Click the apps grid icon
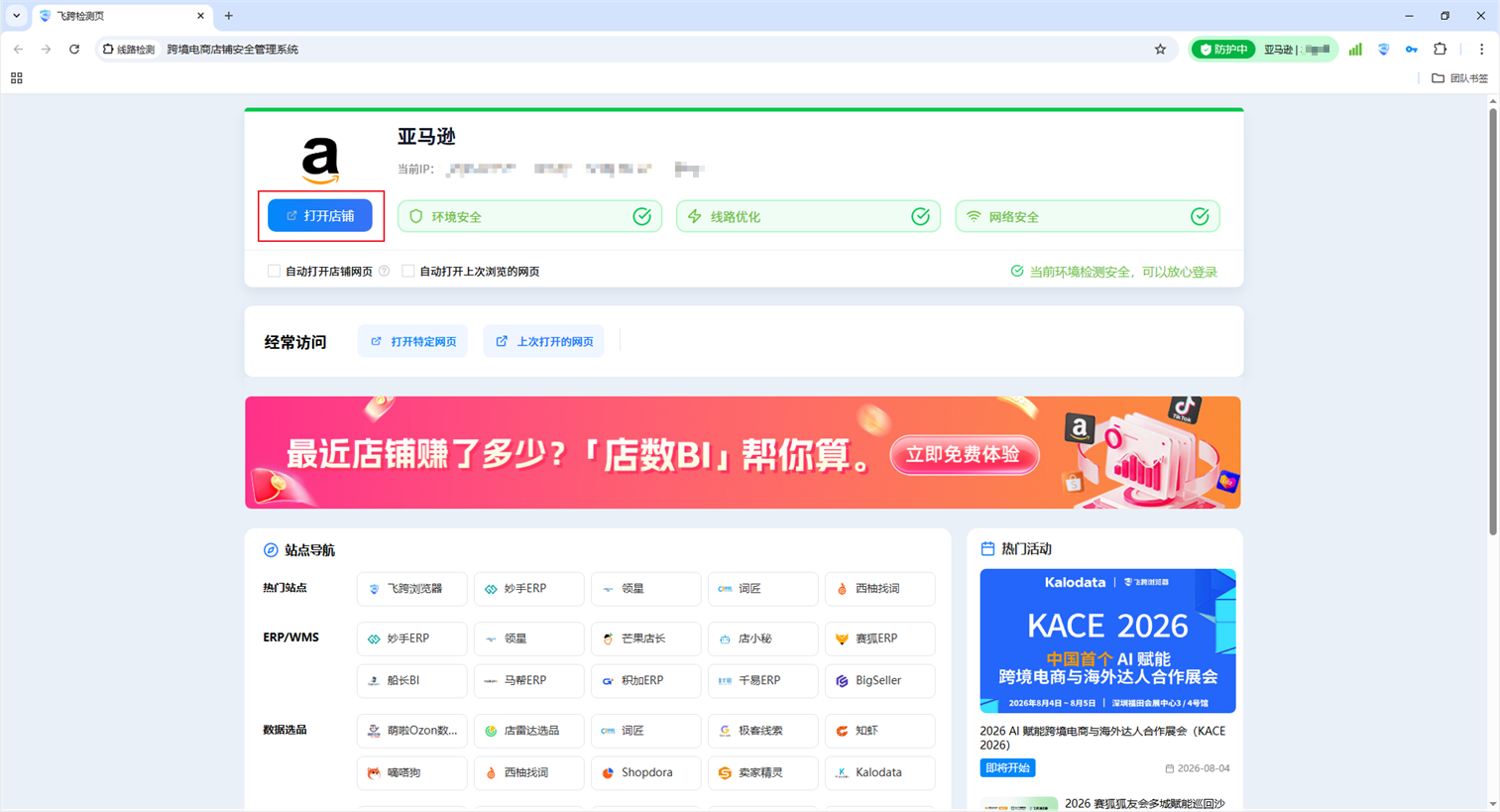Viewport: 1500px width, 812px height. click(x=17, y=78)
